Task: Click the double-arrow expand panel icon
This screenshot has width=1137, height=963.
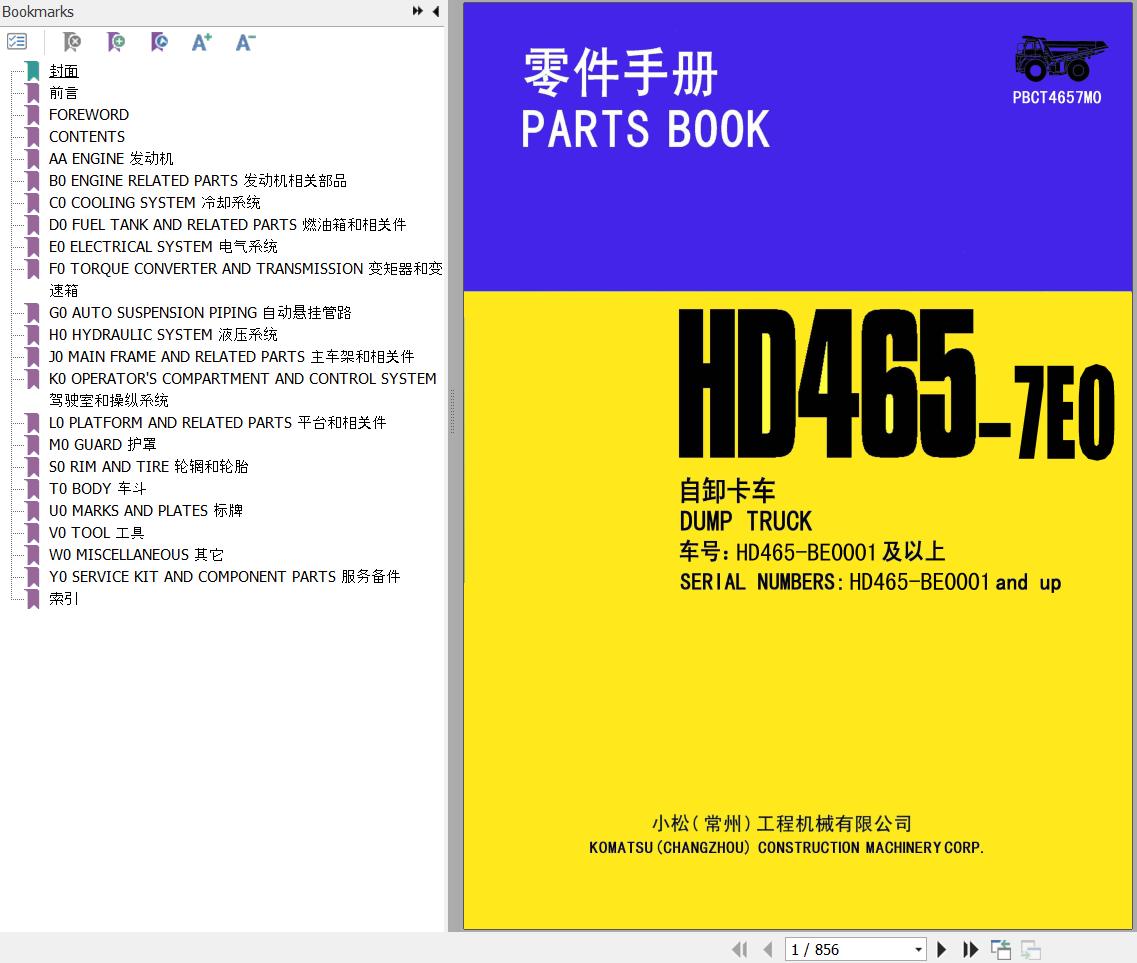Action: (418, 11)
